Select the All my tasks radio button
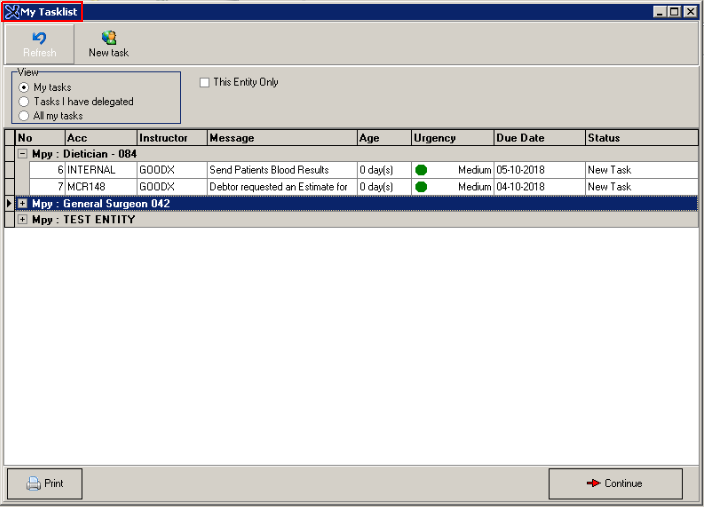The width and height of the screenshot is (704, 507). coord(24,116)
